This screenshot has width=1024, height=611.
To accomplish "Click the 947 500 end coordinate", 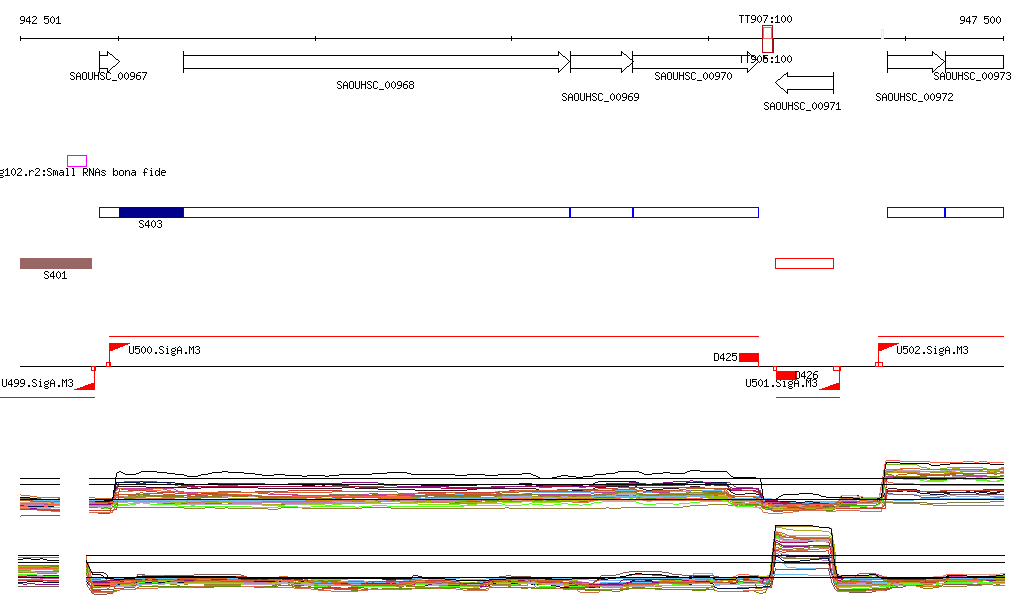I will 980,20.
